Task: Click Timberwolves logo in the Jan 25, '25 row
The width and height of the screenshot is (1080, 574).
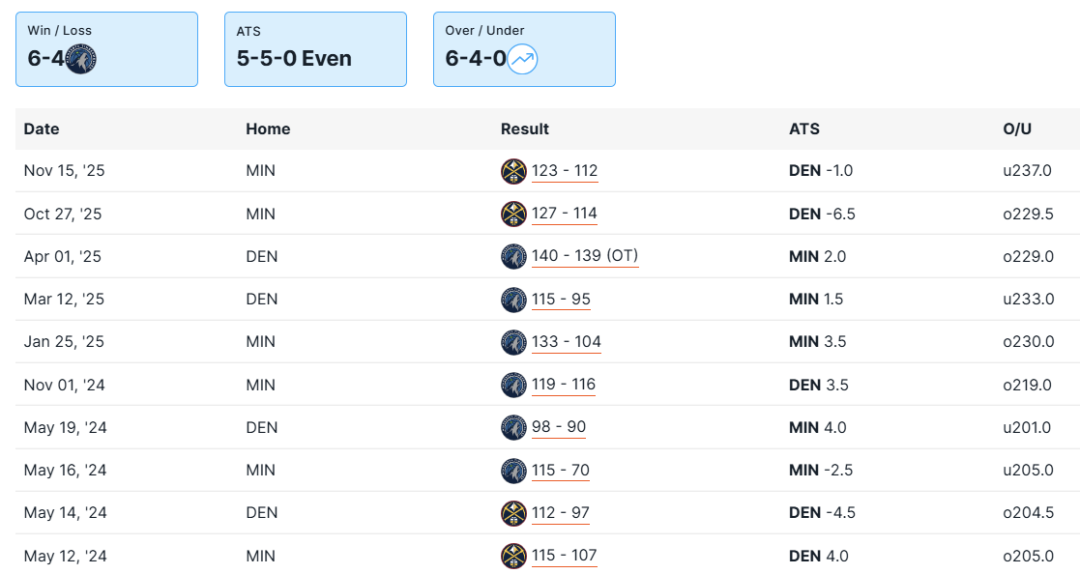Action: [513, 342]
